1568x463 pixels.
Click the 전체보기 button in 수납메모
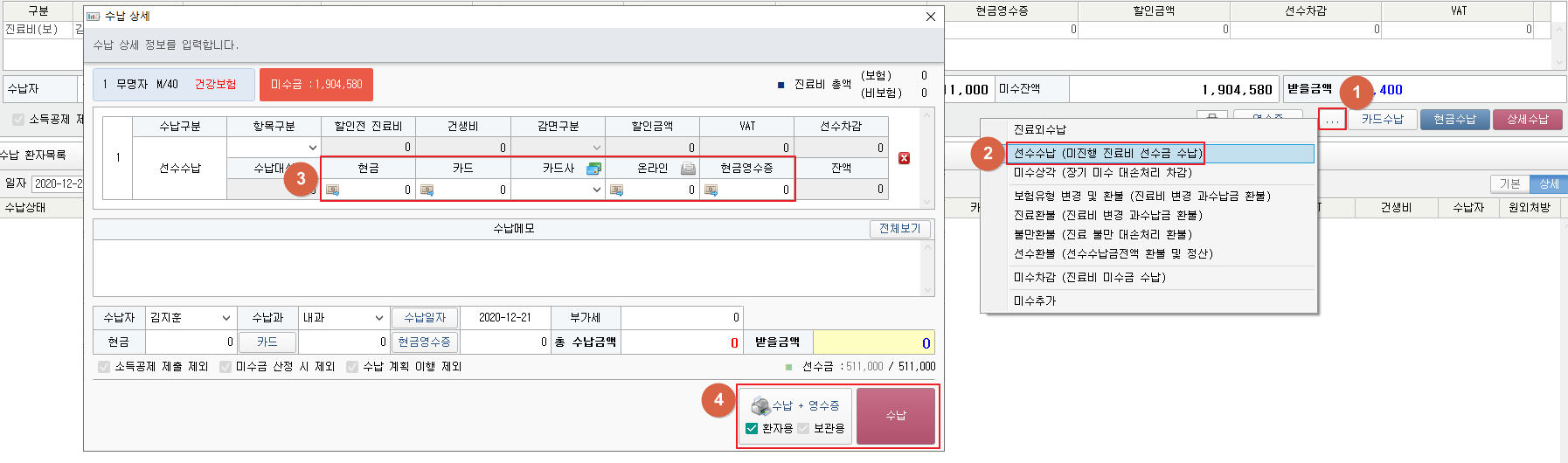coord(899,228)
